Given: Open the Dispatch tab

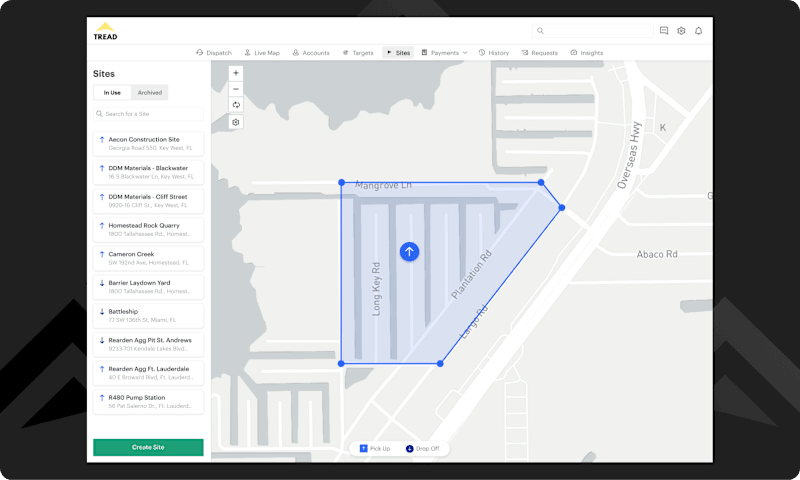Looking at the screenshot, I should [x=214, y=53].
